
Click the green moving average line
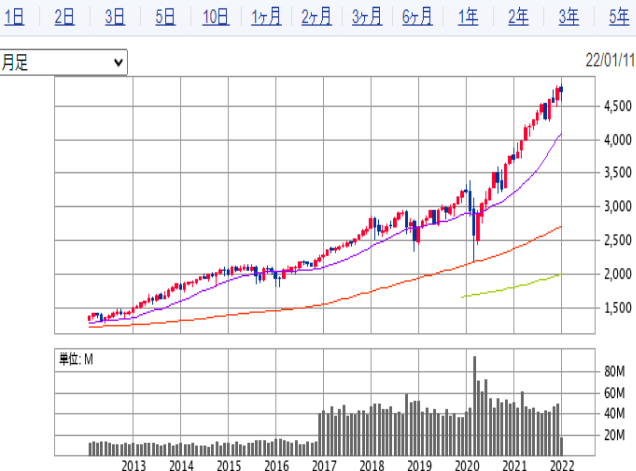click(512, 288)
